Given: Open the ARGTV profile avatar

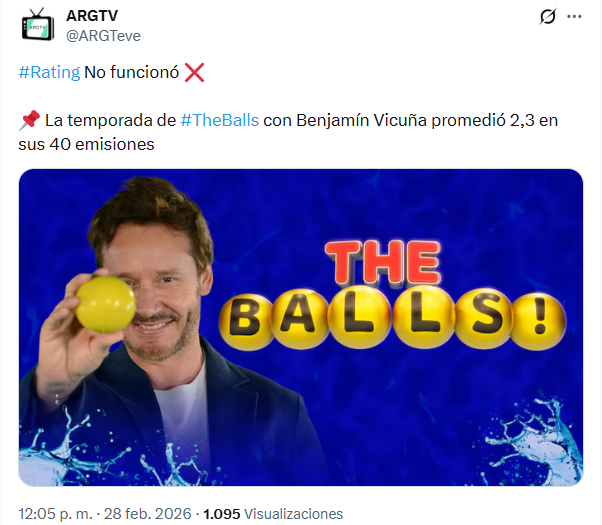Looking at the screenshot, I should (38, 25).
